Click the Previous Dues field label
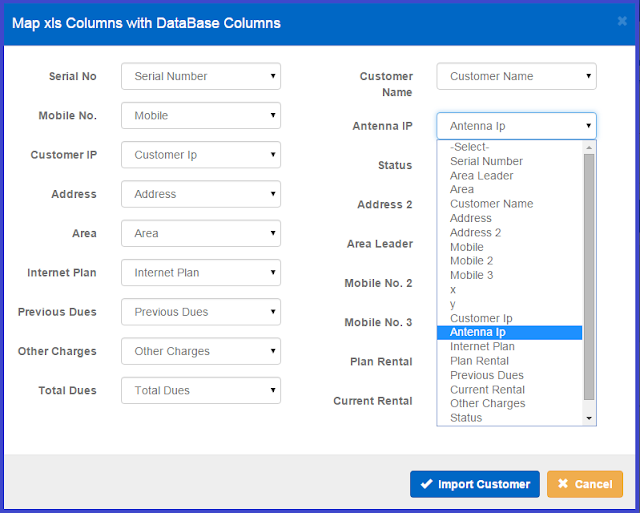 [57, 312]
